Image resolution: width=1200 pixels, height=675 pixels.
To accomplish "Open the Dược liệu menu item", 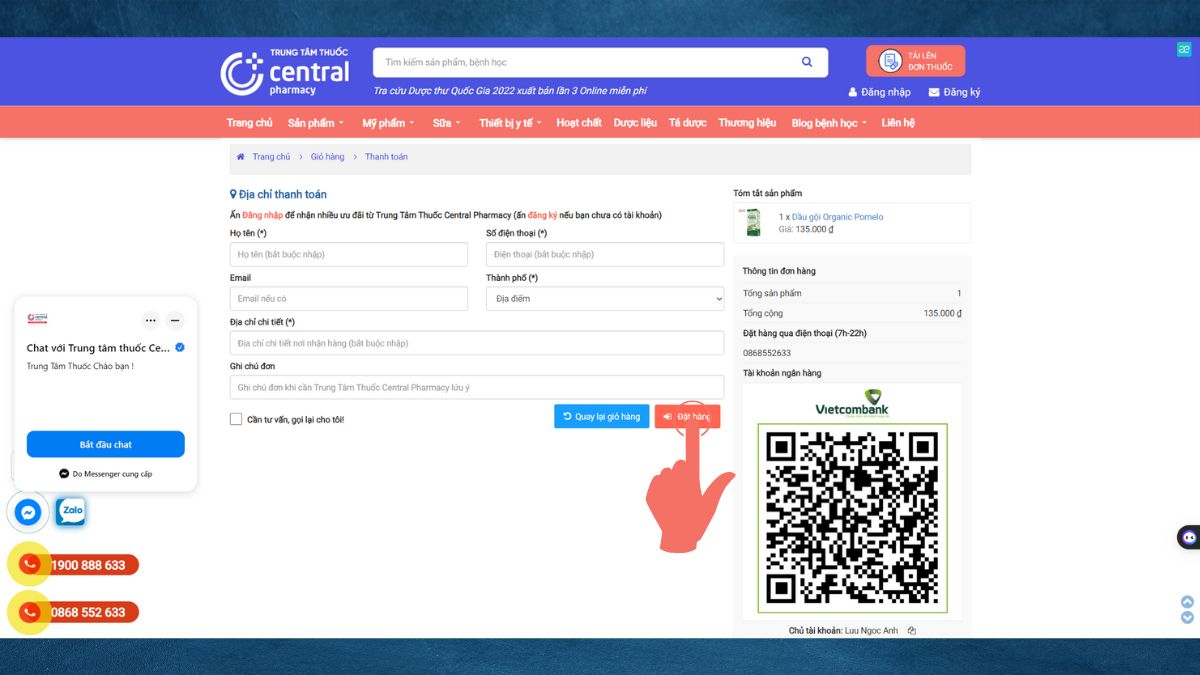I will 635,123.
